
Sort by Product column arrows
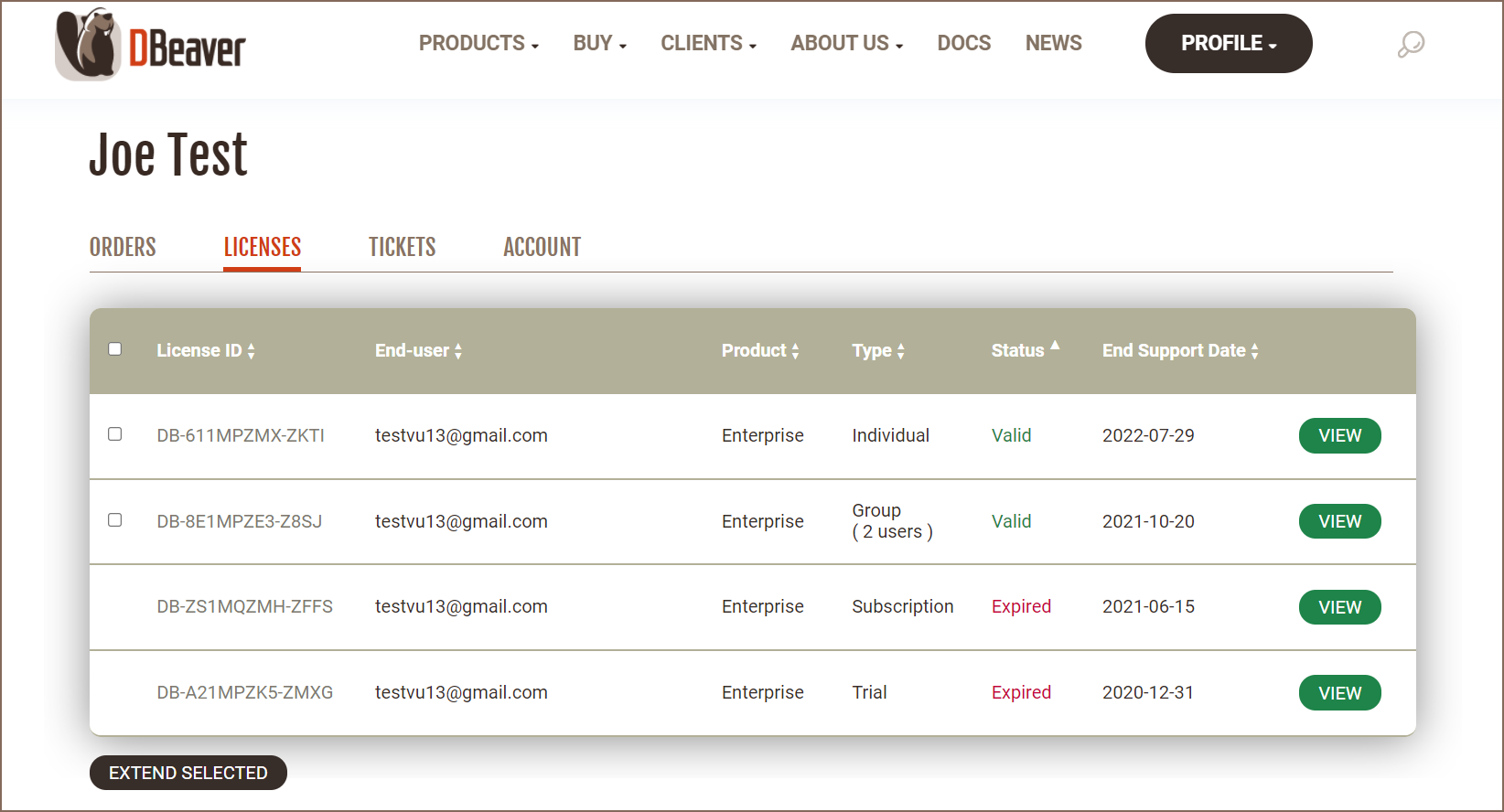pyautogui.click(x=795, y=351)
